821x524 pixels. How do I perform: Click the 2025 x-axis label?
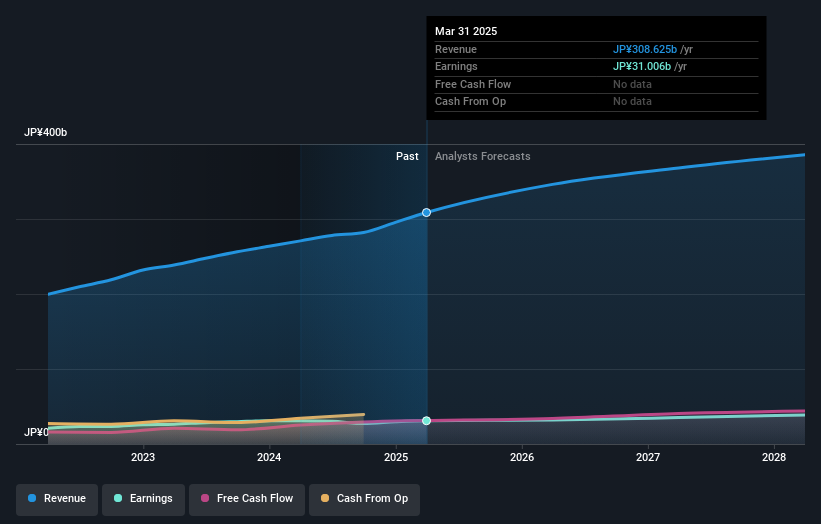pyautogui.click(x=396, y=458)
